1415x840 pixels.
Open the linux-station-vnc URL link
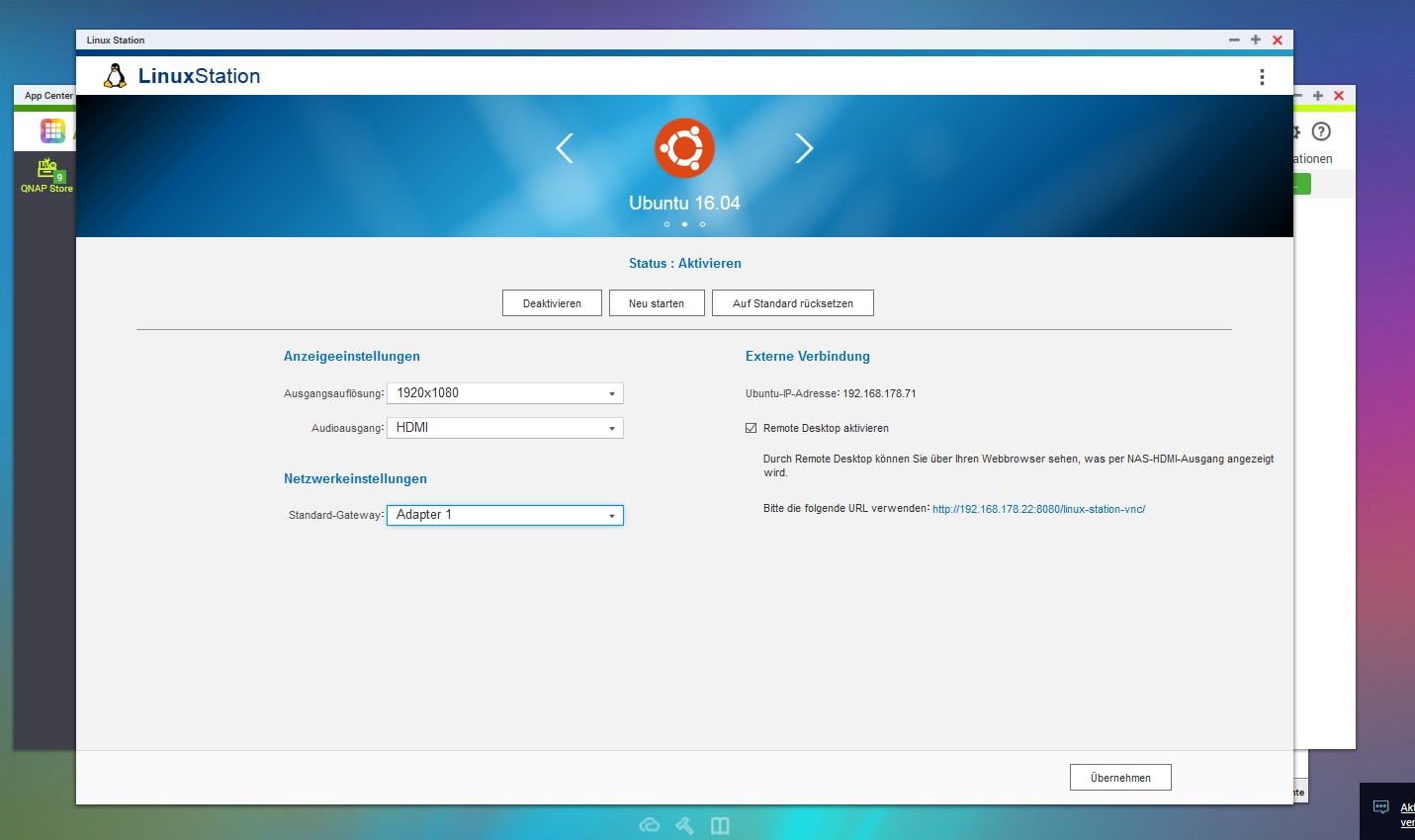coord(1038,509)
